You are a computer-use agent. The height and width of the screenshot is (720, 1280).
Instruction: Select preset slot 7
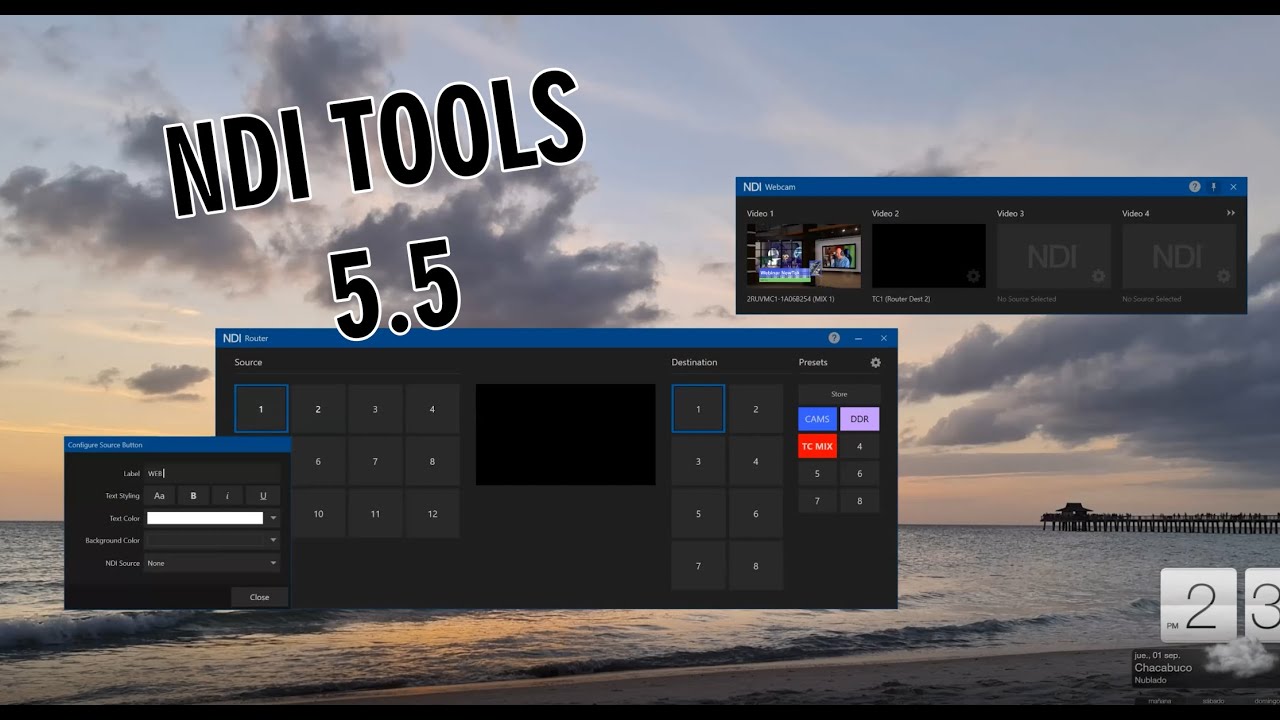point(817,501)
